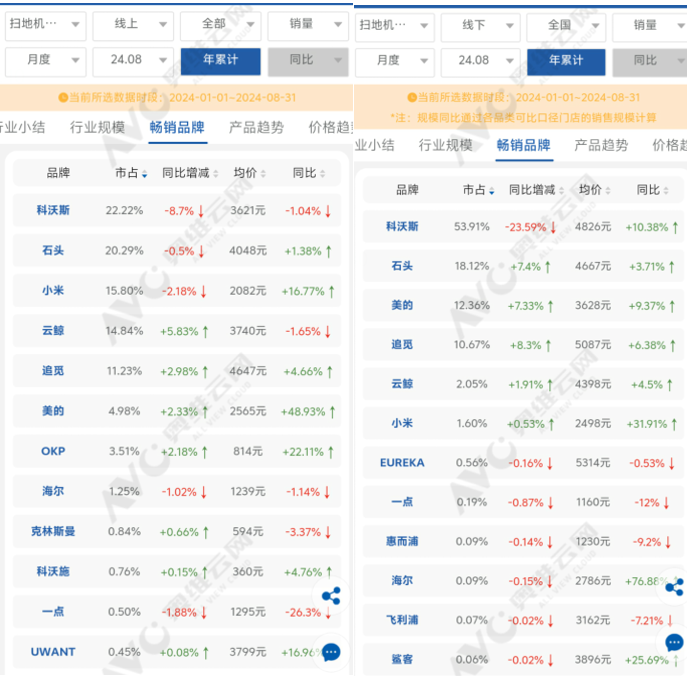Viewport: 687px width, 677px height.
Task: Open 同比 dropdown in left panel
Action: [x=308, y=60]
